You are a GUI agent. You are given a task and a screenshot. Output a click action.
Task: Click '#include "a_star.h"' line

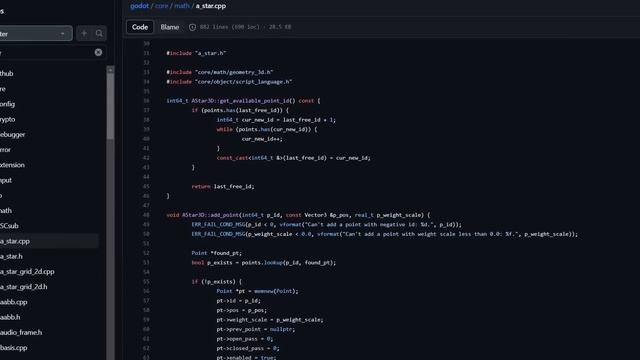[x=196, y=53]
